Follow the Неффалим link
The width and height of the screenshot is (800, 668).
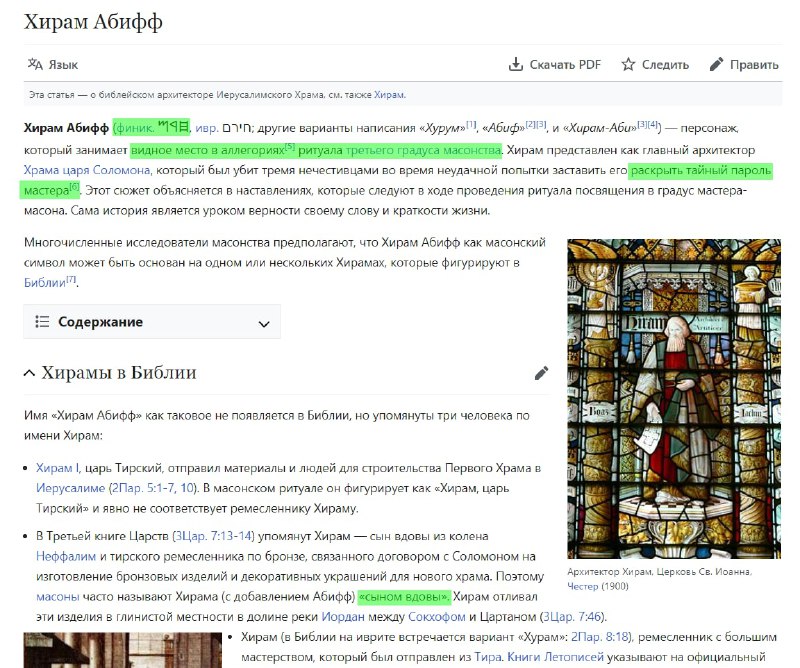click(66, 556)
